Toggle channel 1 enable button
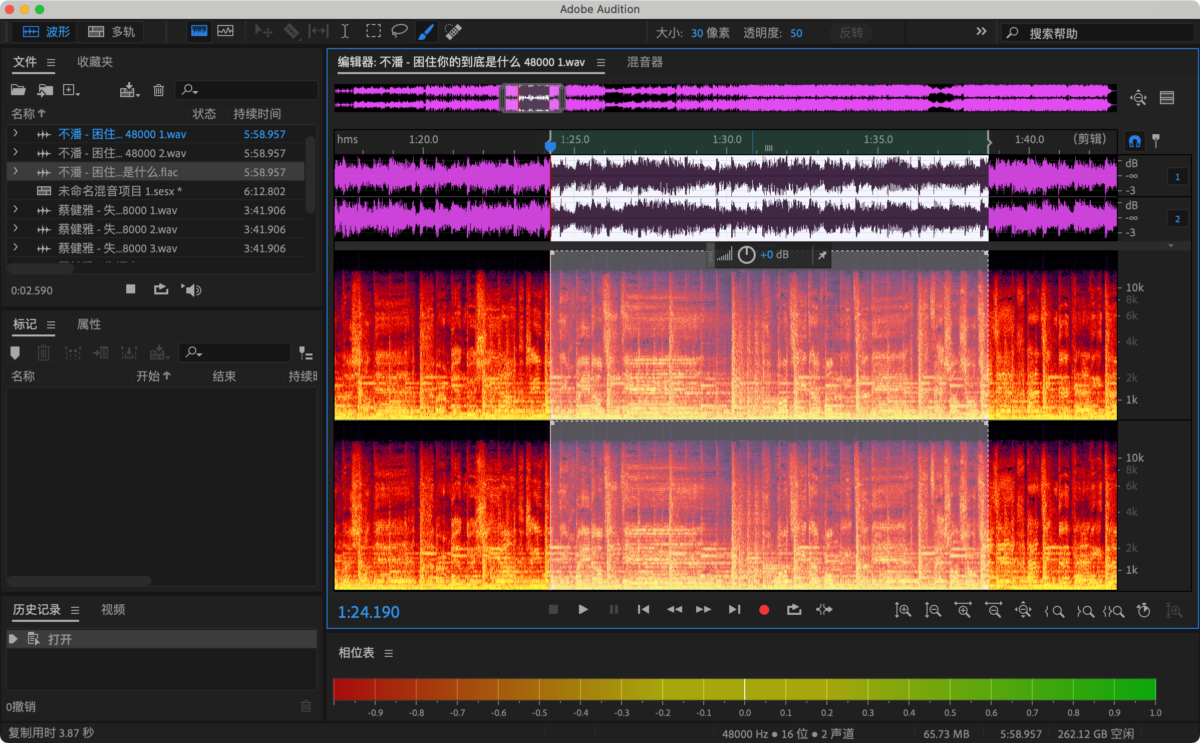The height and width of the screenshot is (743, 1200). [1177, 177]
